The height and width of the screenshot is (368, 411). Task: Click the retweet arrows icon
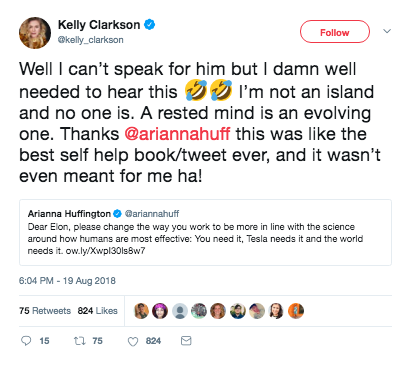point(79,341)
